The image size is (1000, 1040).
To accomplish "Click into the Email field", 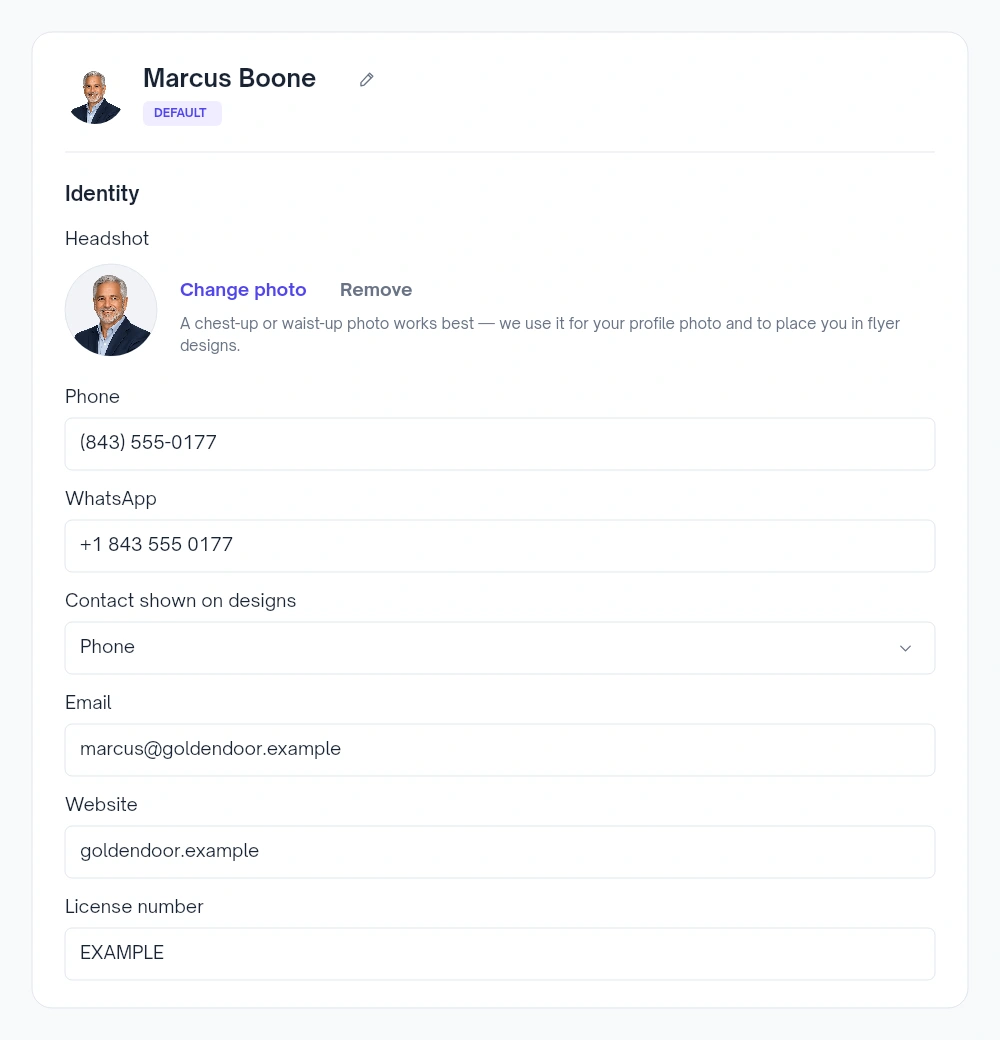I will [x=500, y=750].
